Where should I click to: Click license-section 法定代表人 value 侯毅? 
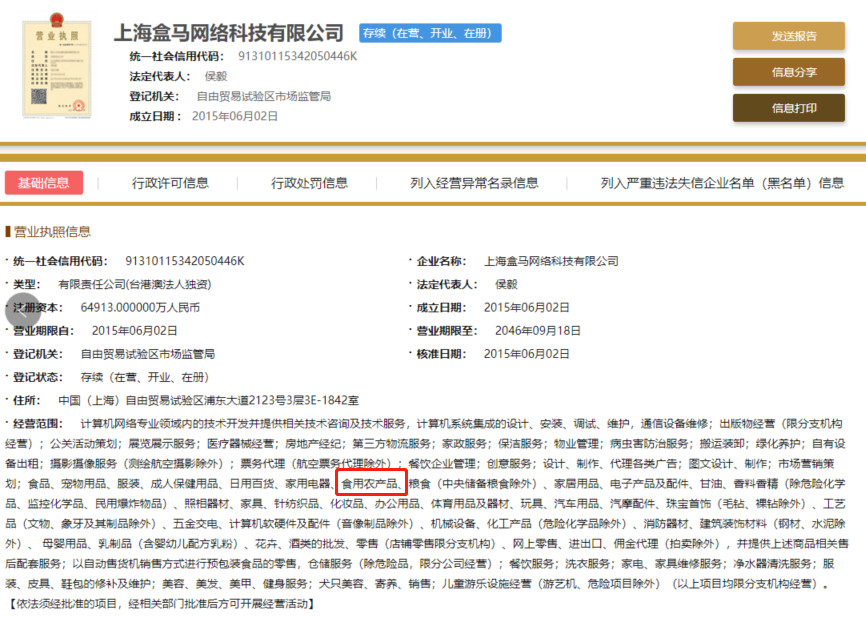point(506,284)
